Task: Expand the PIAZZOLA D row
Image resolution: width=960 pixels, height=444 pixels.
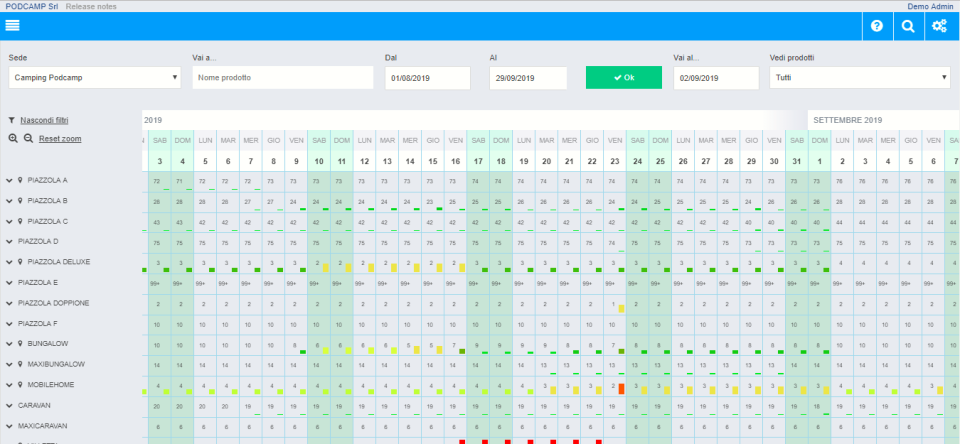Action: click(x=9, y=241)
